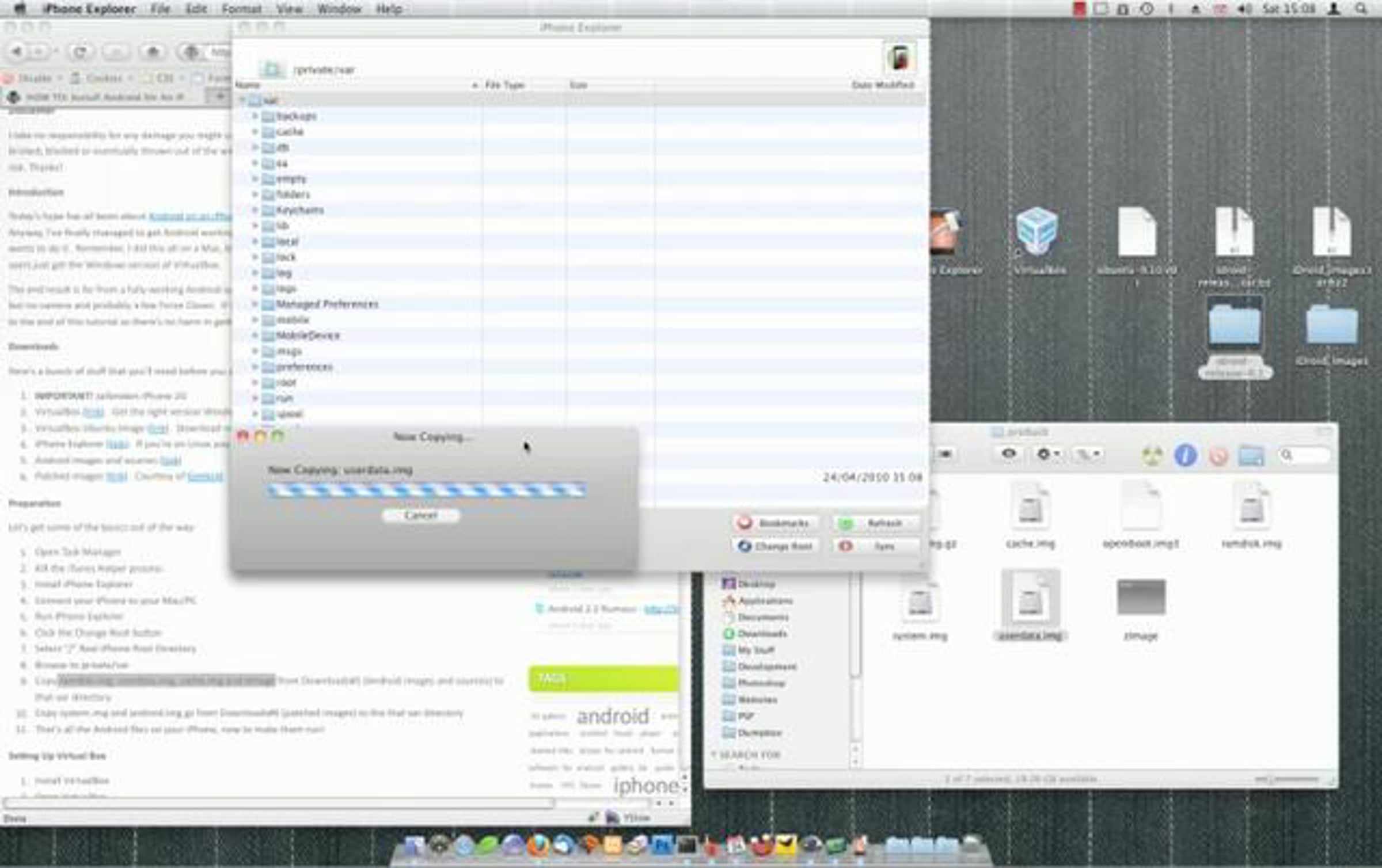
Task: Expand the Keychains folder
Action: pyautogui.click(x=255, y=210)
